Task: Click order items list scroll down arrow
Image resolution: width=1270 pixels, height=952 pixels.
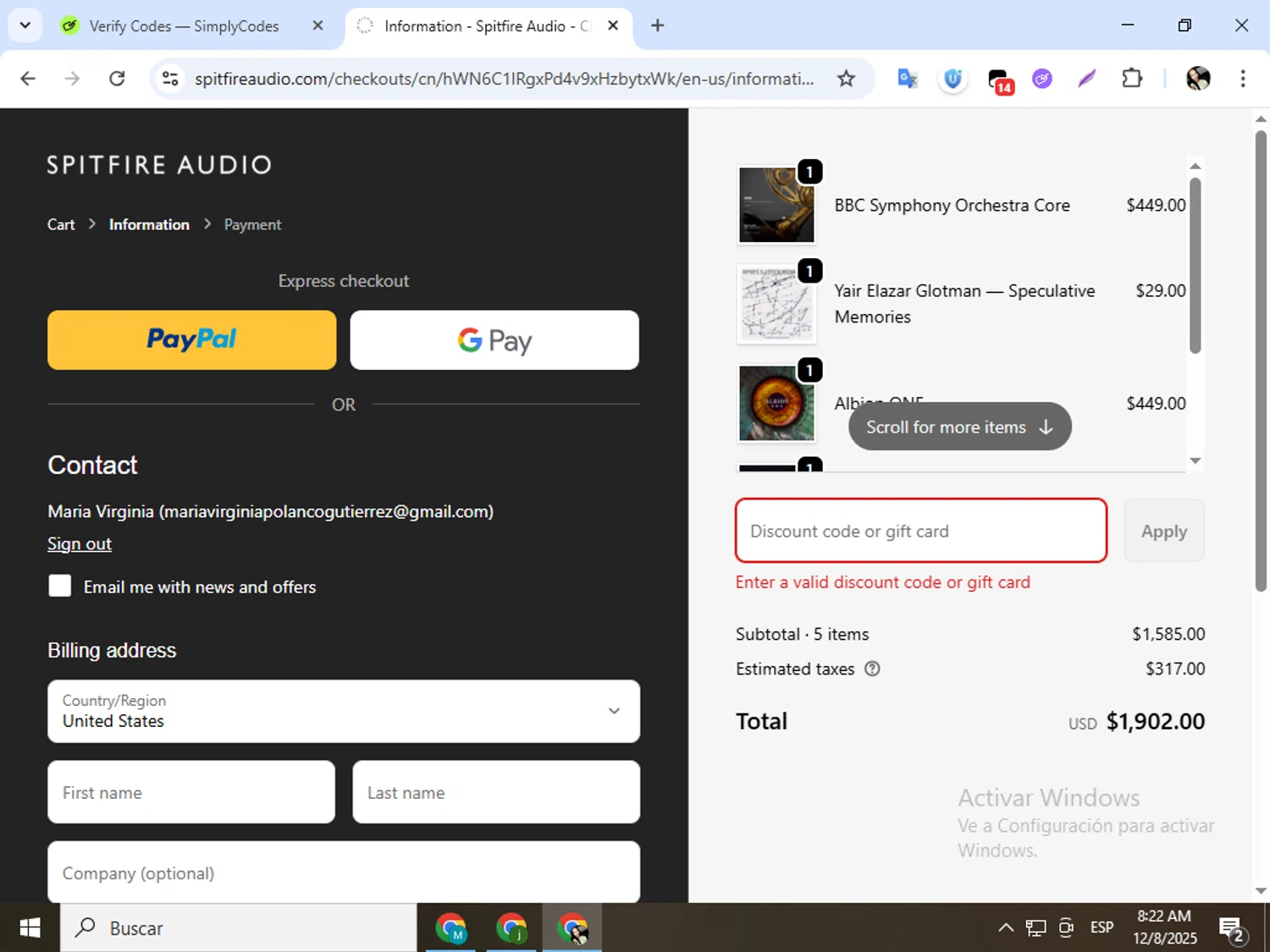Action: tap(1195, 461)
